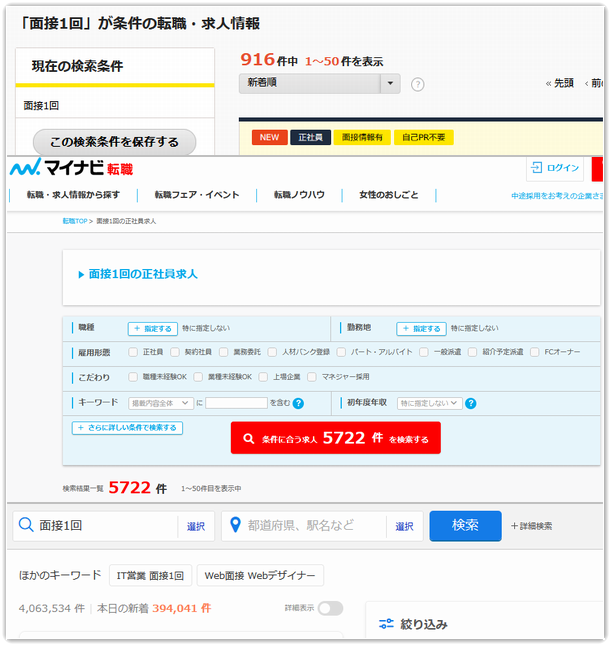611x646 pixels.
Task: Enable the 職種未経験OK checkbox
Action: coord(133,377)
